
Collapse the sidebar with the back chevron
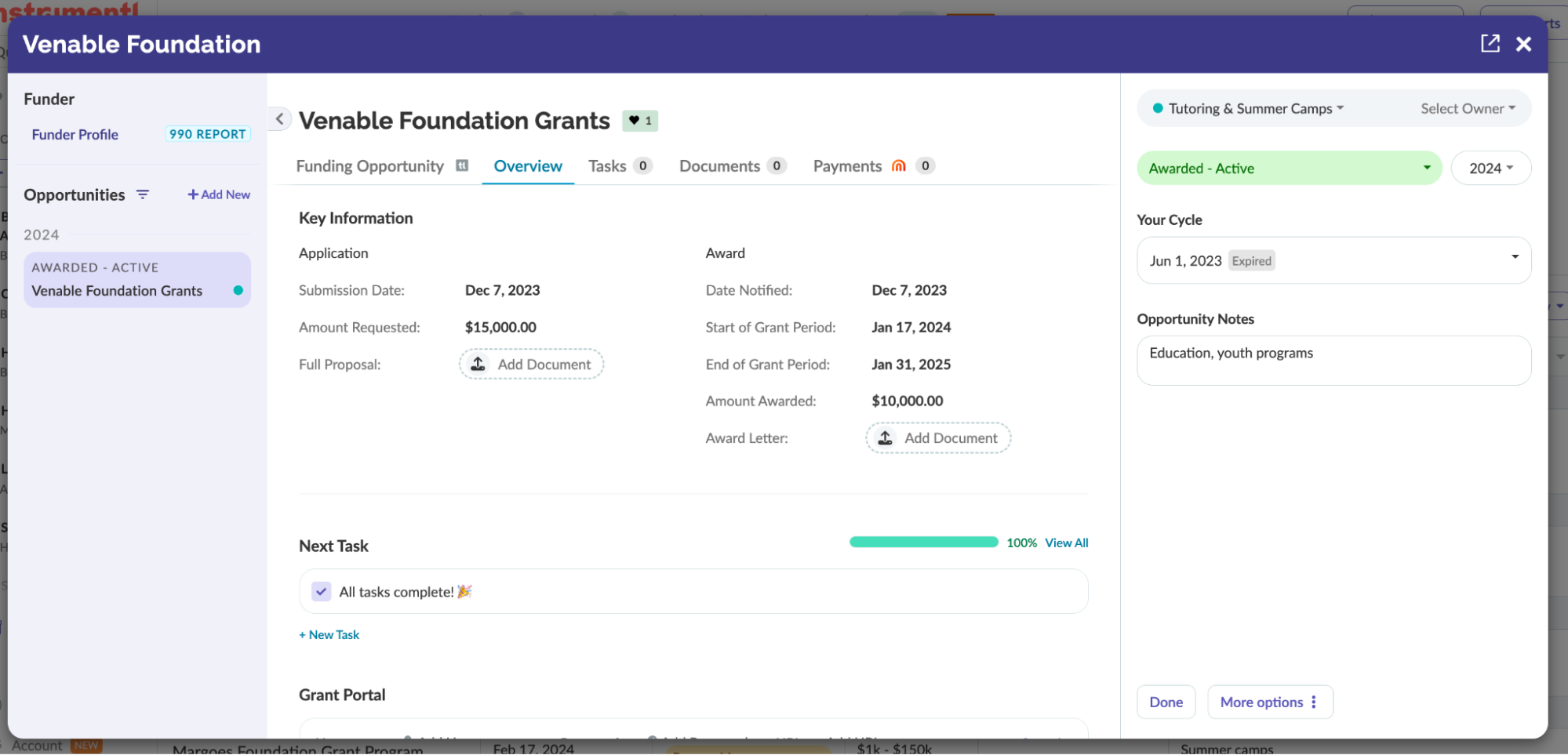(x=279, y=119)
